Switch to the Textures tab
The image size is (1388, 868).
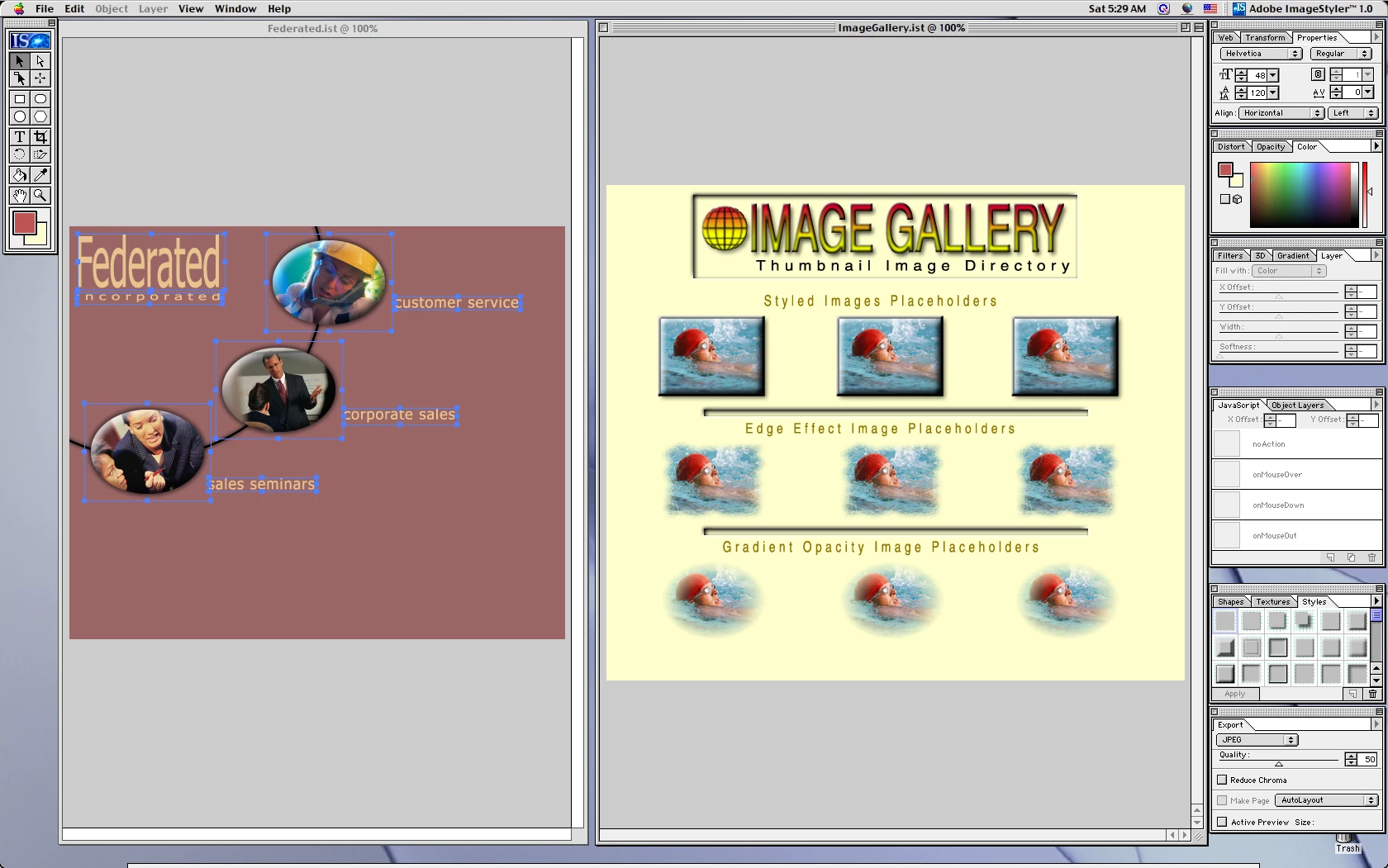coord(1272,602)
